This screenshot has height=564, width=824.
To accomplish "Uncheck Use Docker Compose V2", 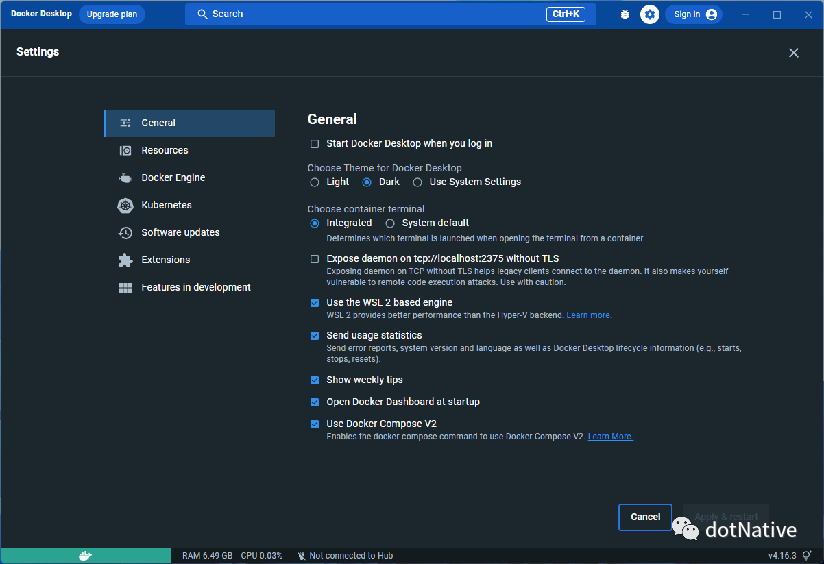I will point(315,424).
